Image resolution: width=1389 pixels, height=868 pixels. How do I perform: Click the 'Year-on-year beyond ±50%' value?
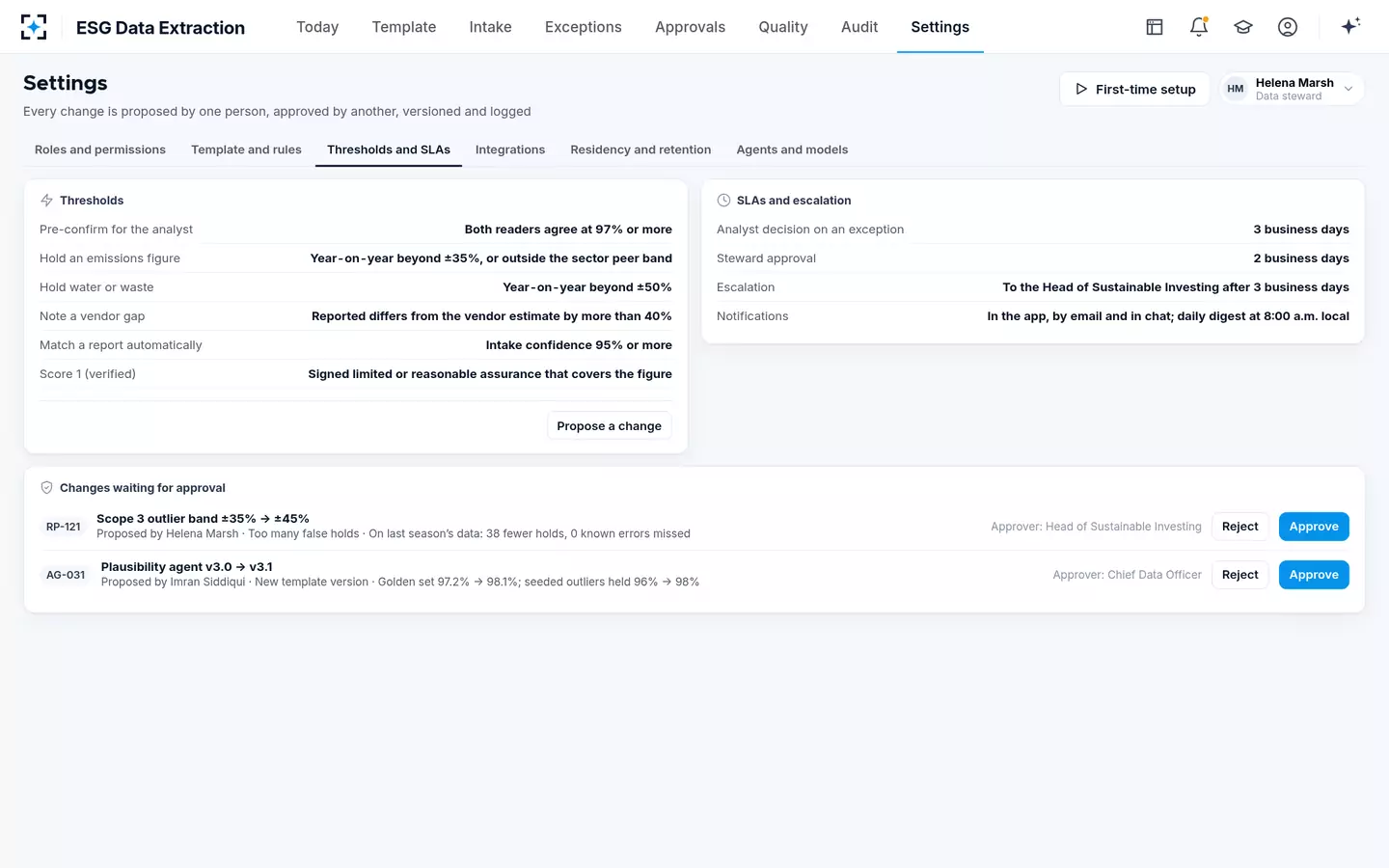click(x=587, y=287)
